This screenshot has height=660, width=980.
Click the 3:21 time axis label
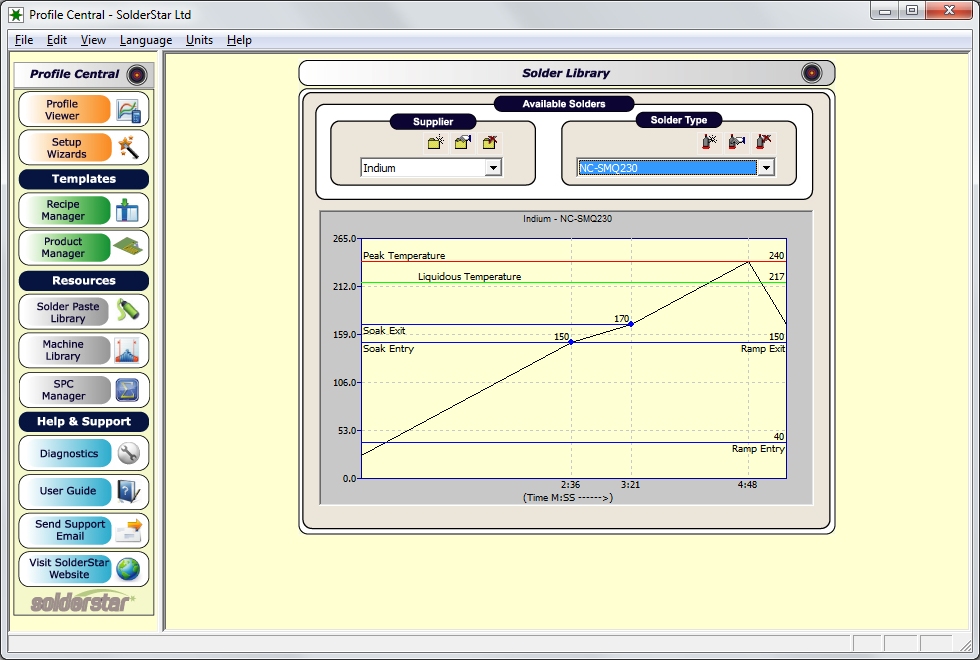(630, 484)
